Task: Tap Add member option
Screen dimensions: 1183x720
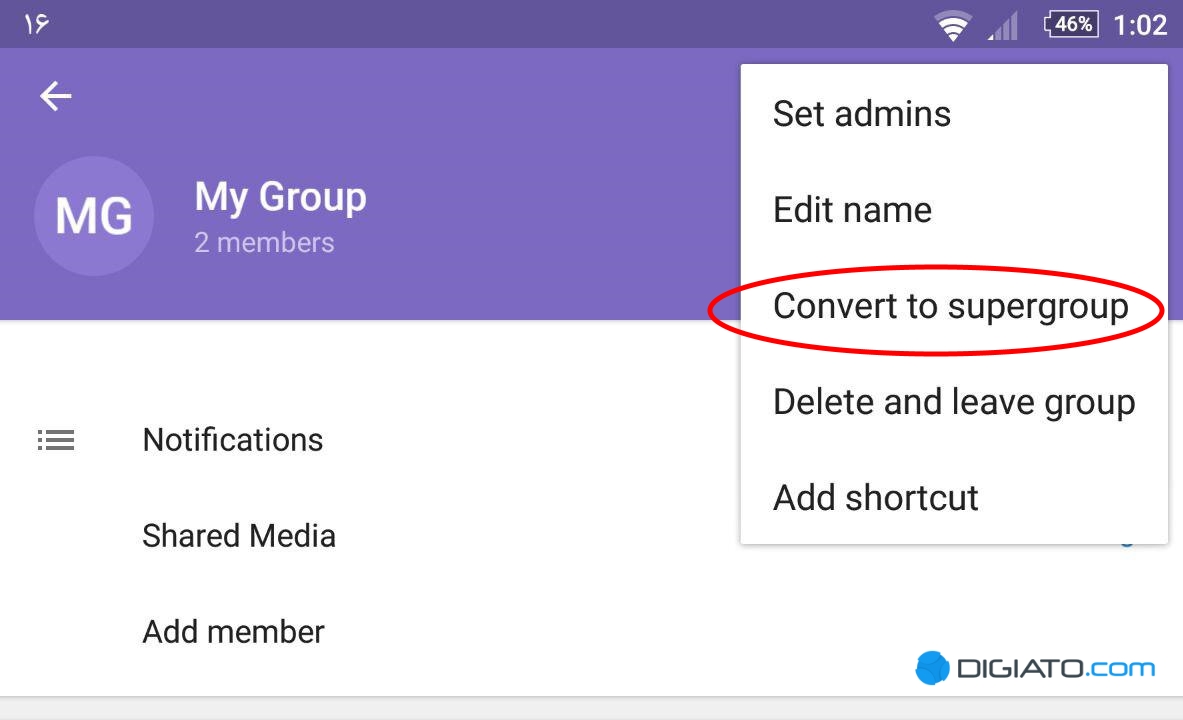Action: 370,631
